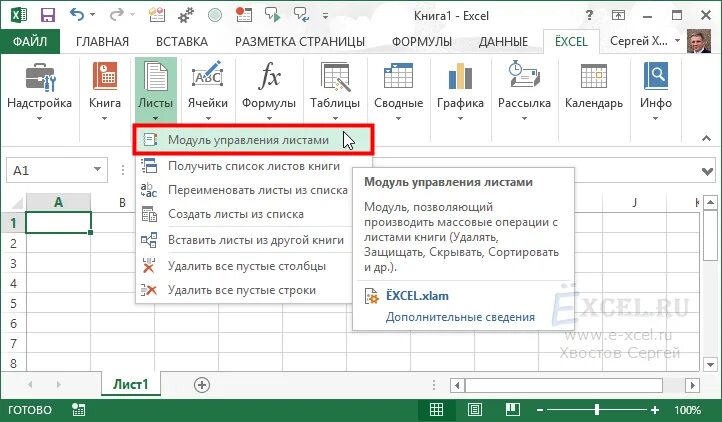Click the zoom in plus button

point(655,410)
